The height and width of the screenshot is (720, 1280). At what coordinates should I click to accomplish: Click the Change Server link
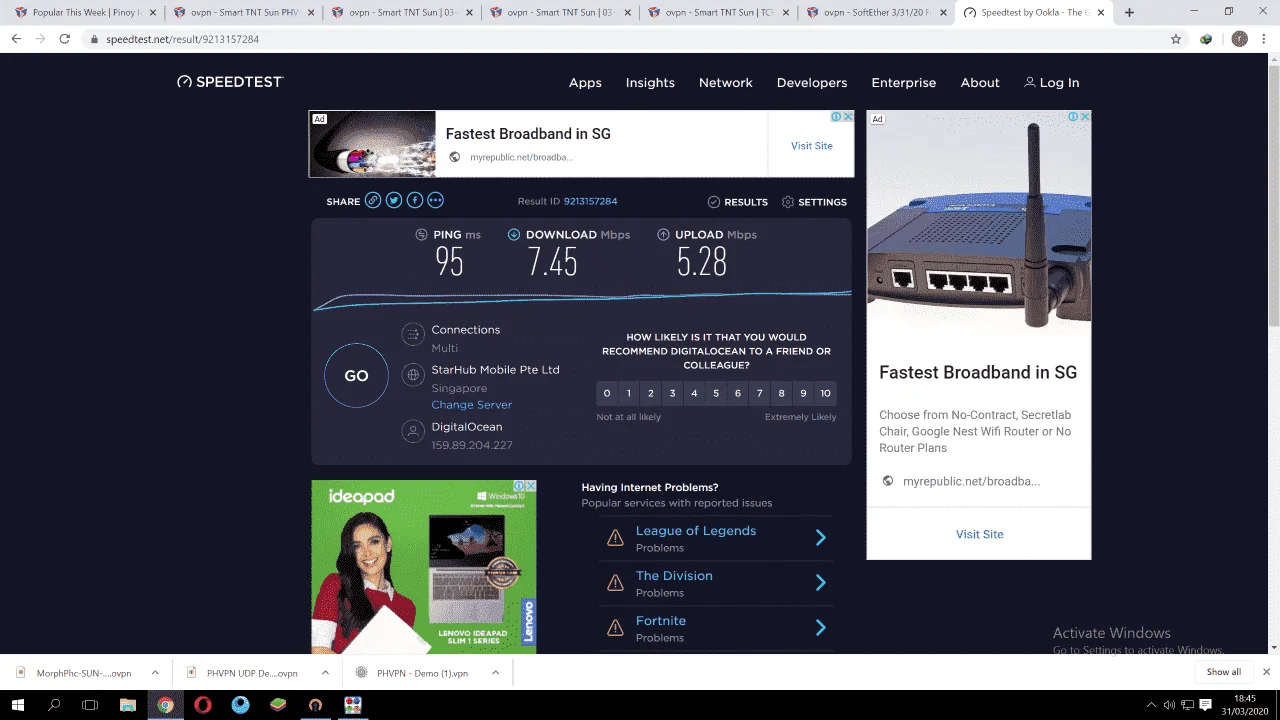pyautogui.click(x=472, y=405)
